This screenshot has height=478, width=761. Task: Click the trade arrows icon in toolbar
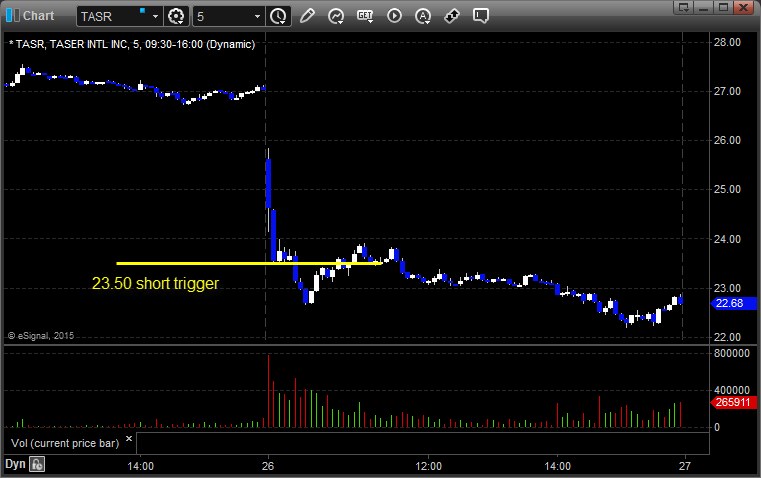(452, 16)
